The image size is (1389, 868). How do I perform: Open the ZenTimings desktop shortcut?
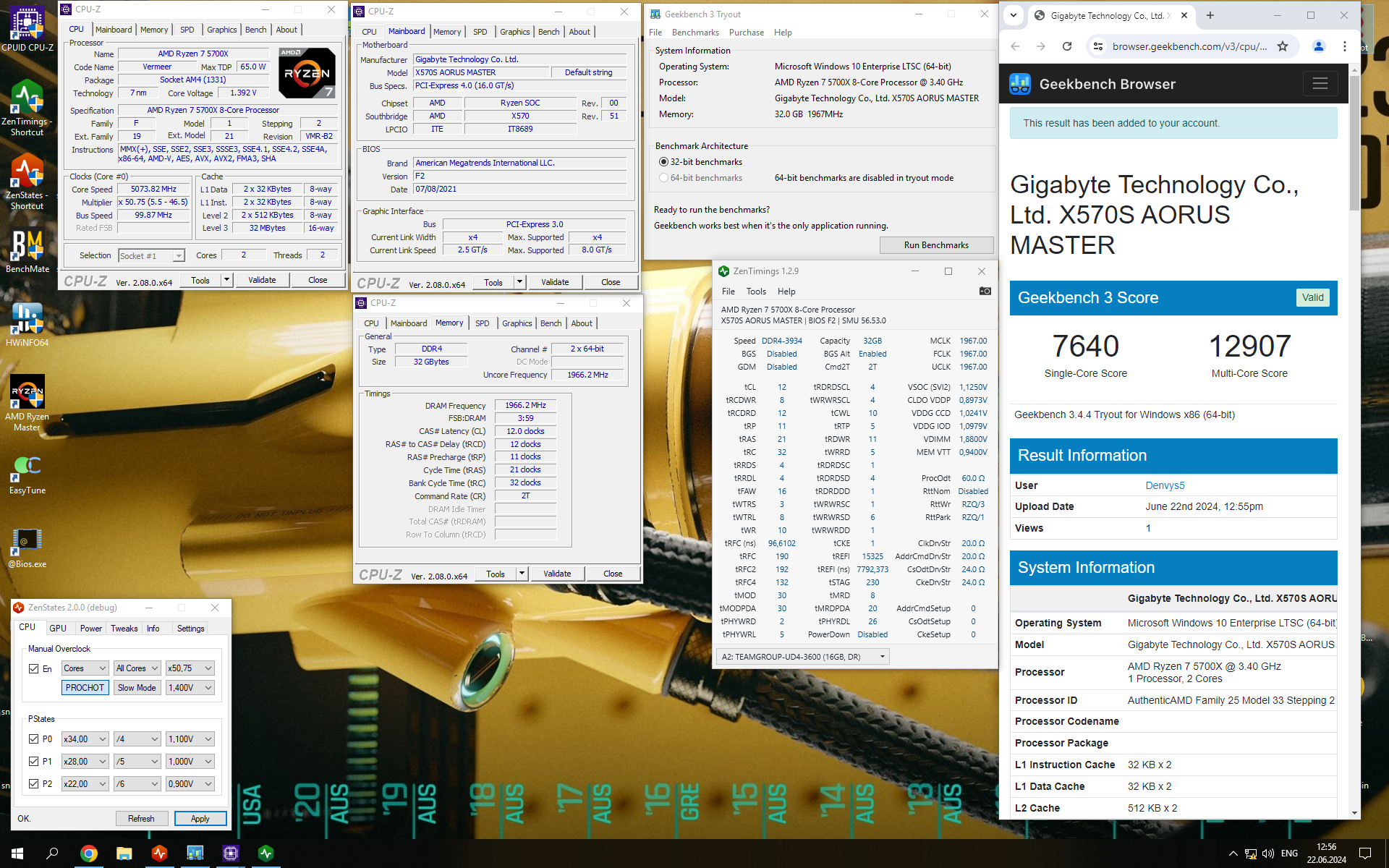27,109
